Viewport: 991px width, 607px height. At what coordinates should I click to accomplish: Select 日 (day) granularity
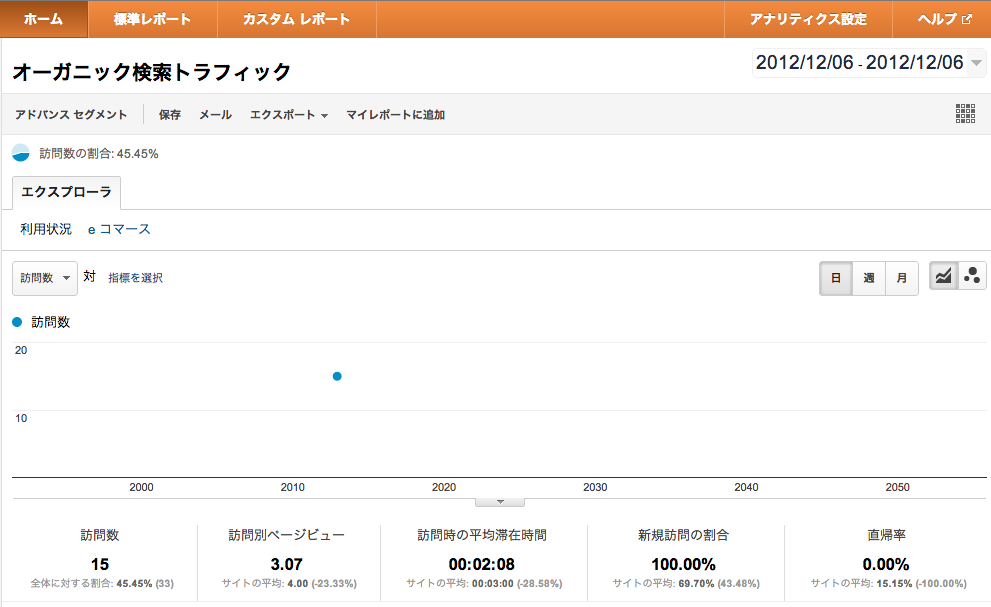click(836, 278)
